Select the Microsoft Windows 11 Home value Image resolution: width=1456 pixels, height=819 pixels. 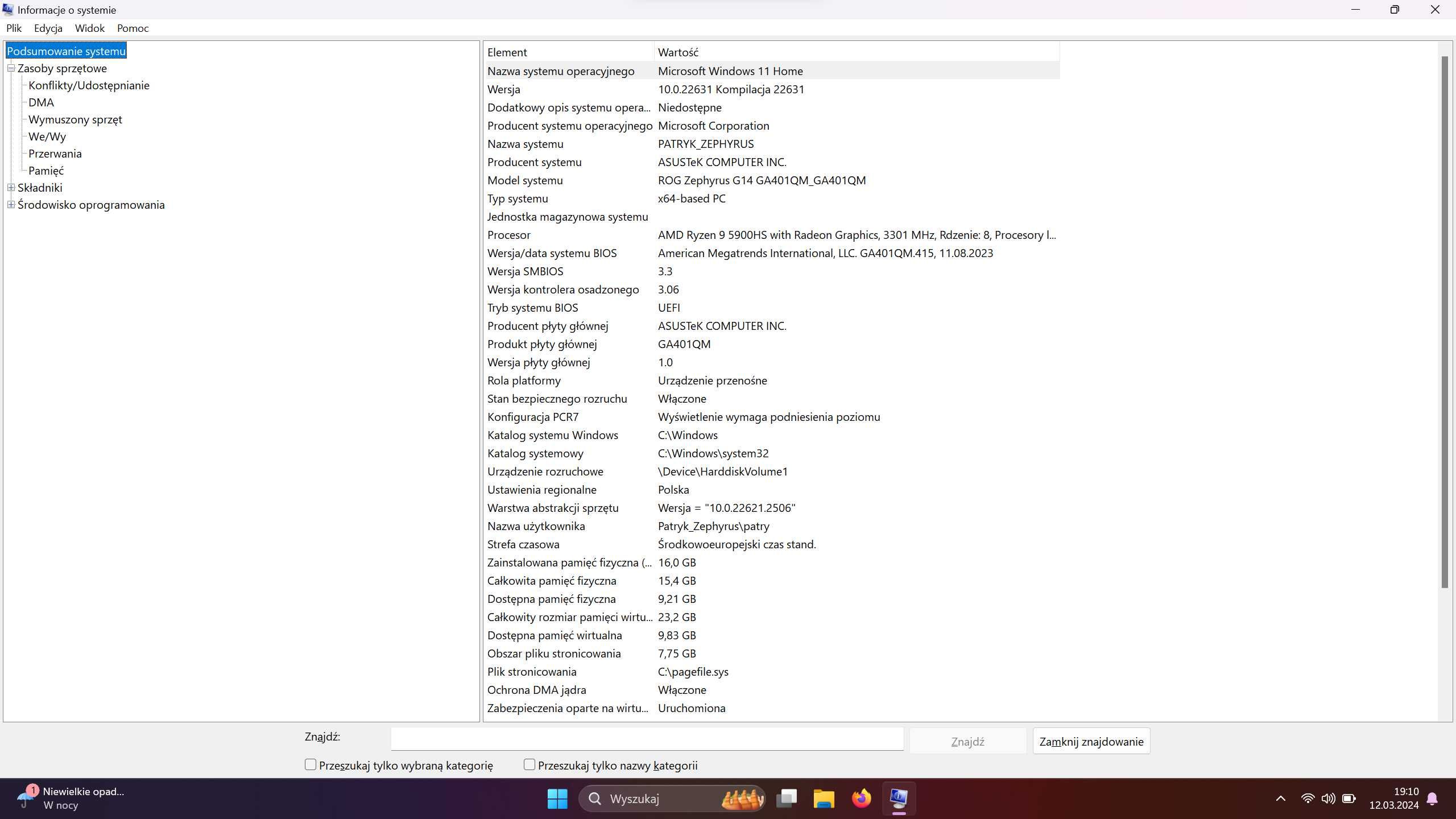pos(730,71)
